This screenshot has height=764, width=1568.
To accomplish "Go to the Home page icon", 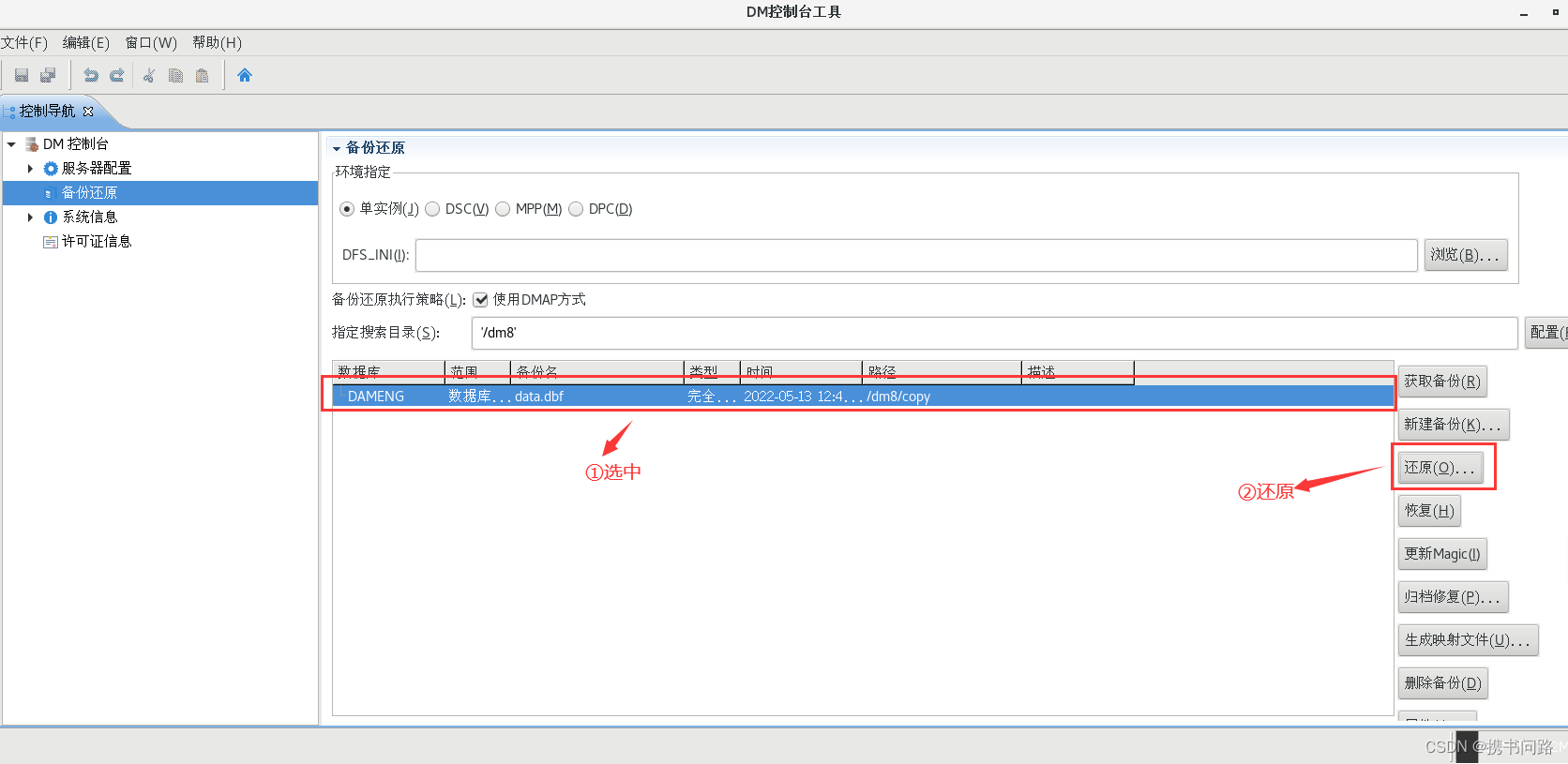I will point(245,75).
